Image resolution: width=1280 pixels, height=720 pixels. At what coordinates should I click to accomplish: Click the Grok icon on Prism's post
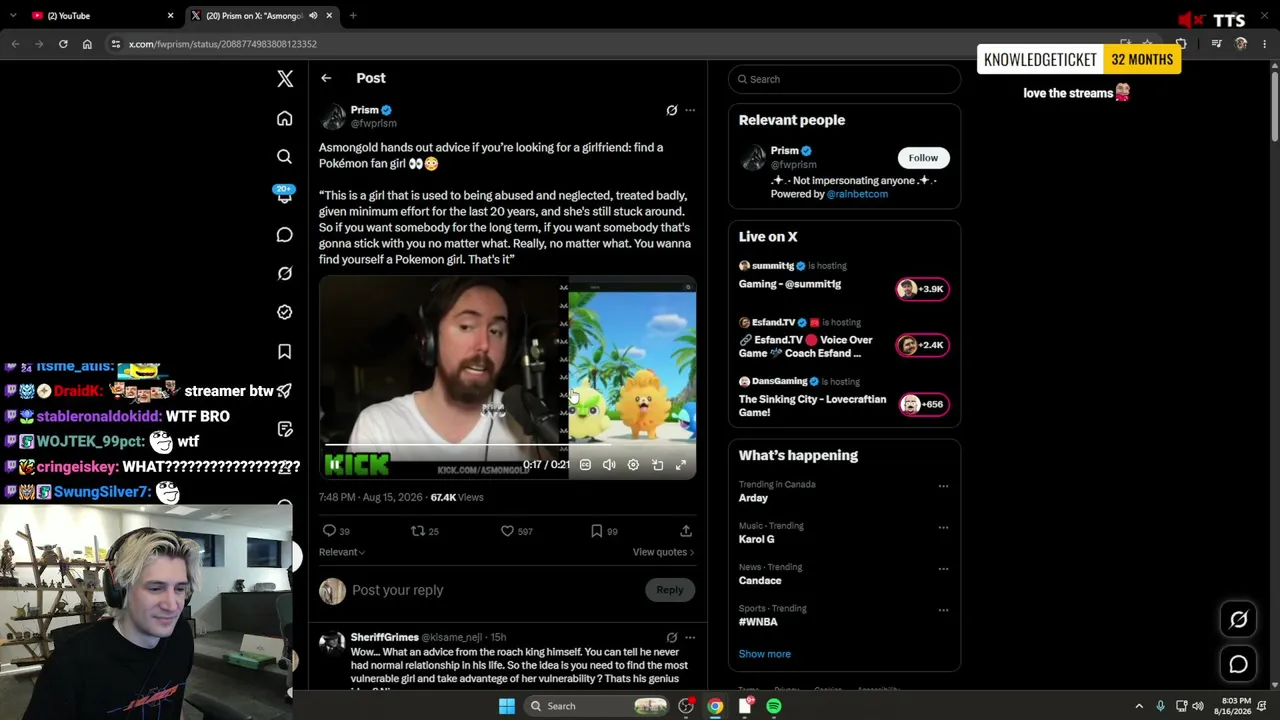(x=672, y=110)
